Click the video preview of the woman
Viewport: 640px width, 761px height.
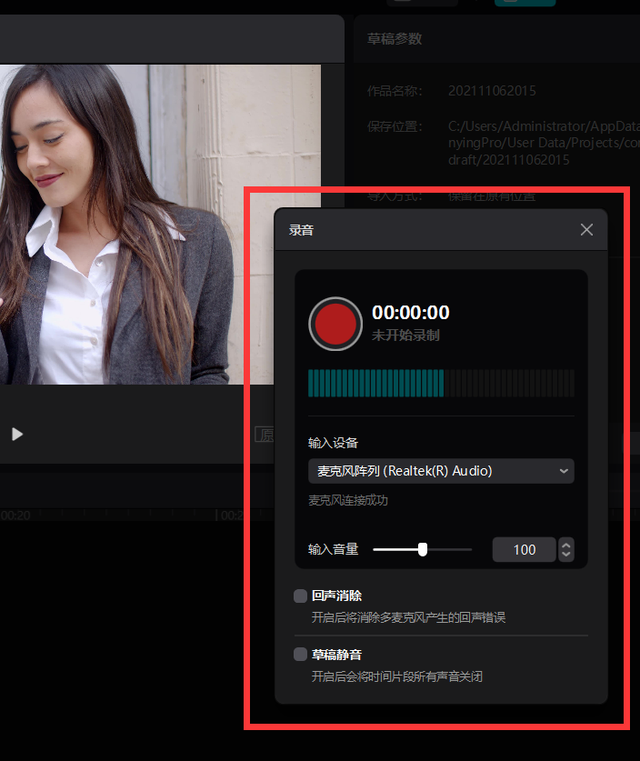[x=120, y=220]
